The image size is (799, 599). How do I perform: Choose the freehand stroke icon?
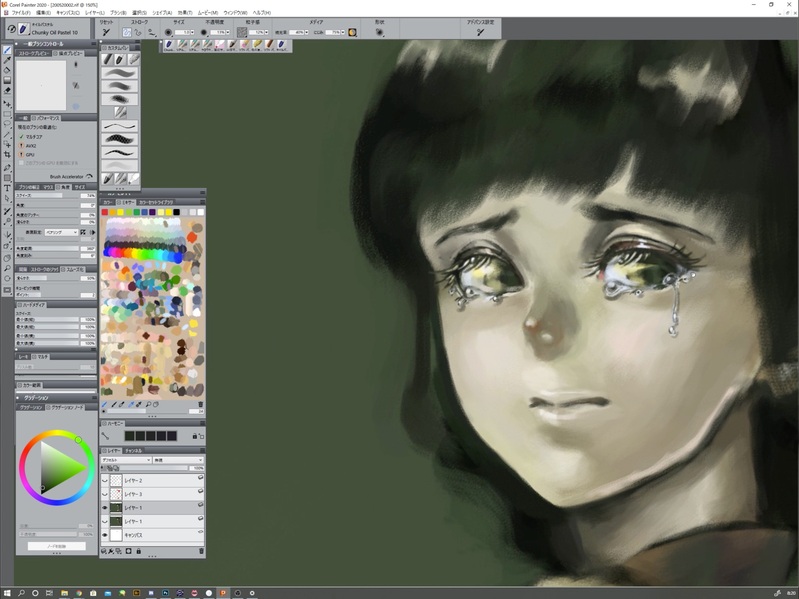pos(127,32)
